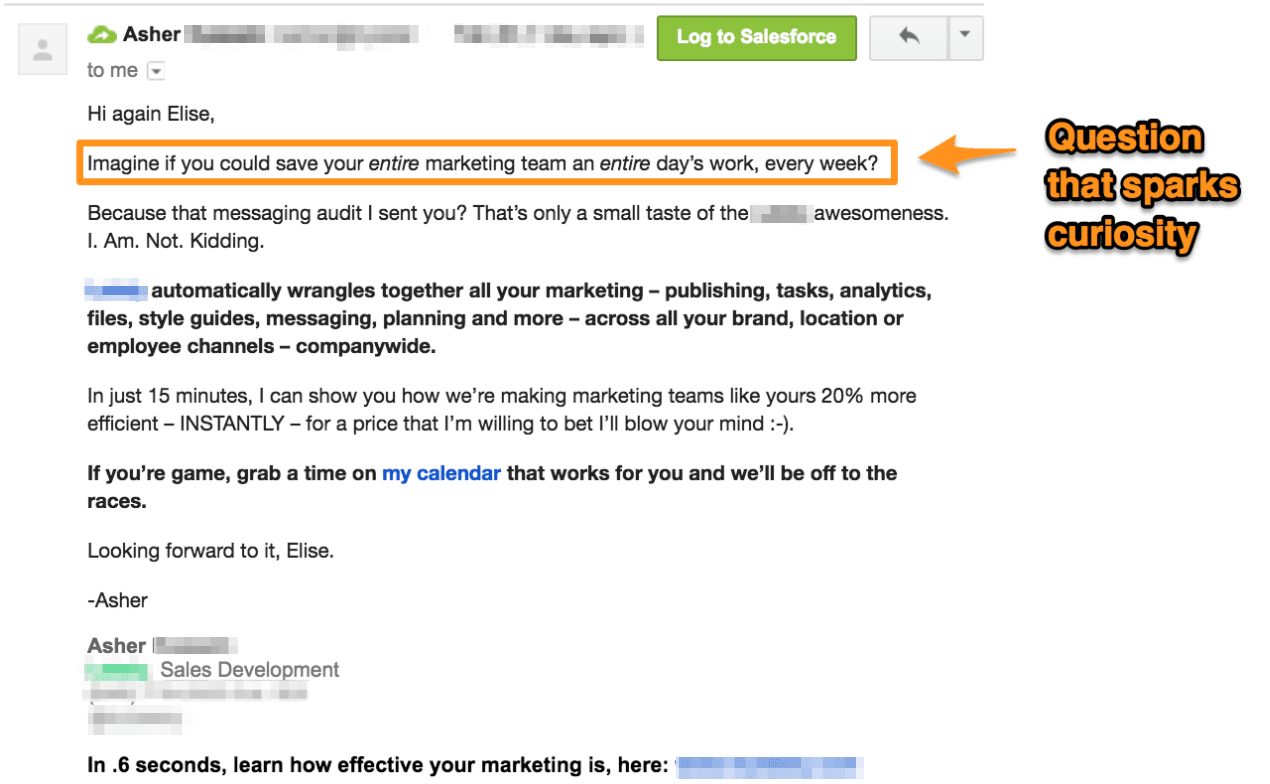This screenshot has width=1270, height=784.
Task: Click the 'Question that sparks curiosity' label
Action: point(1141,185)
